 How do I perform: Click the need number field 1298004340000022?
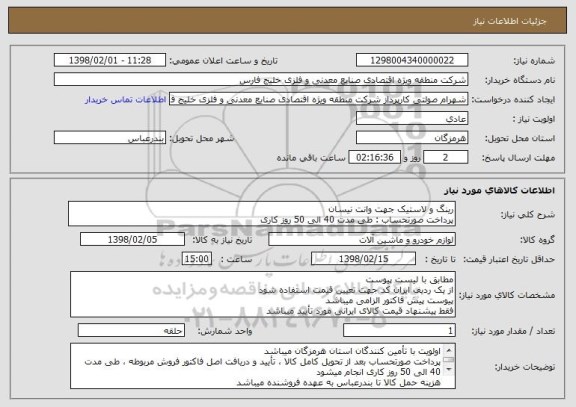coord(412,60)
